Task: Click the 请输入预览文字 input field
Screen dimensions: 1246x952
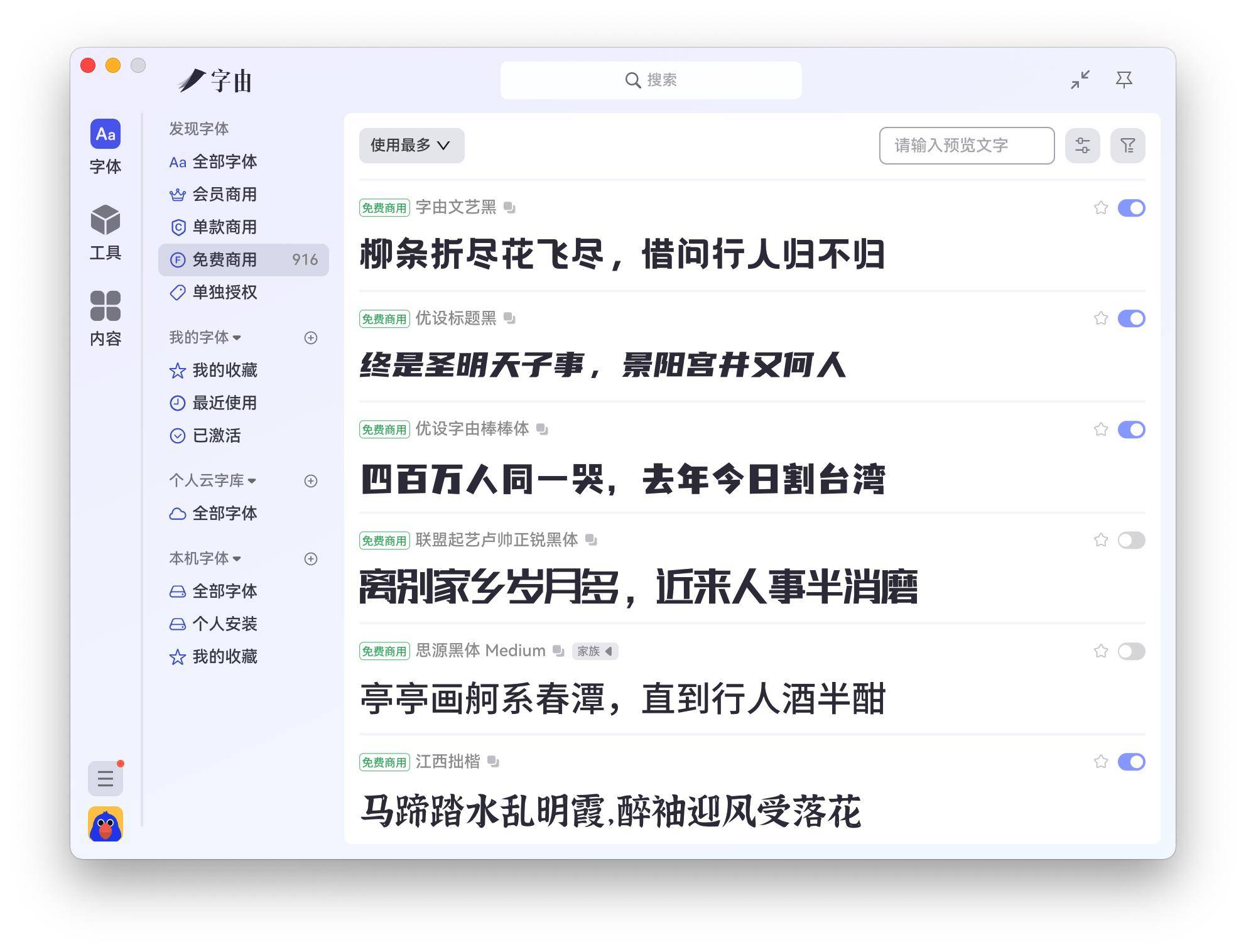Action: click(x=966, y=146)
